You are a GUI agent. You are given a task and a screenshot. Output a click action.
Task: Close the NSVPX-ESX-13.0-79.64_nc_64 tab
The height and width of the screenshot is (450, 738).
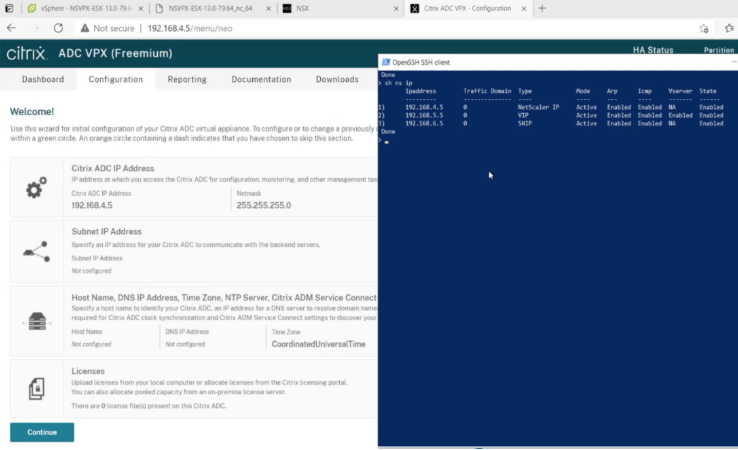(268, 8)
